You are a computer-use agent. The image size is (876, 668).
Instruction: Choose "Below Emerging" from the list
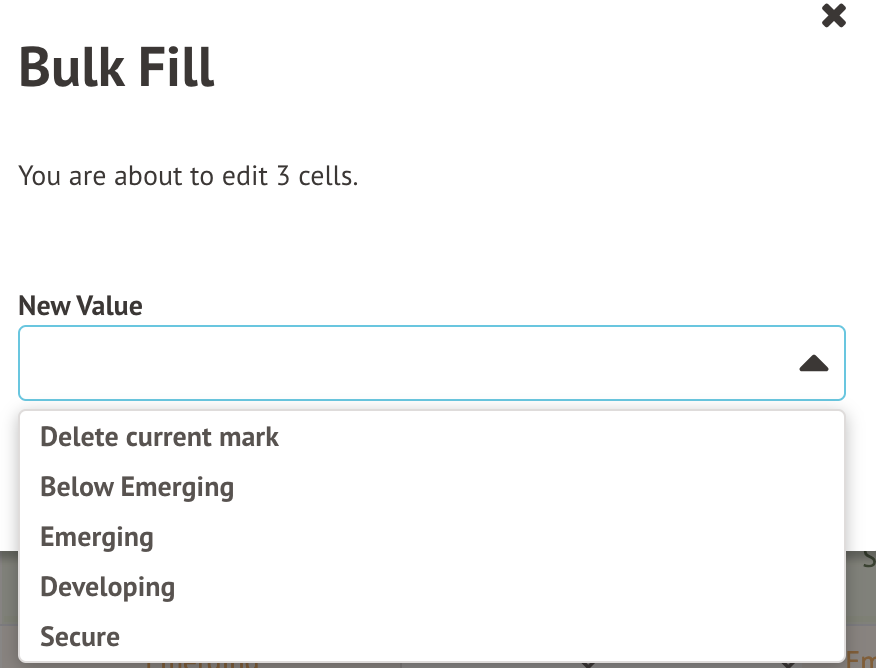coord(137,487)
